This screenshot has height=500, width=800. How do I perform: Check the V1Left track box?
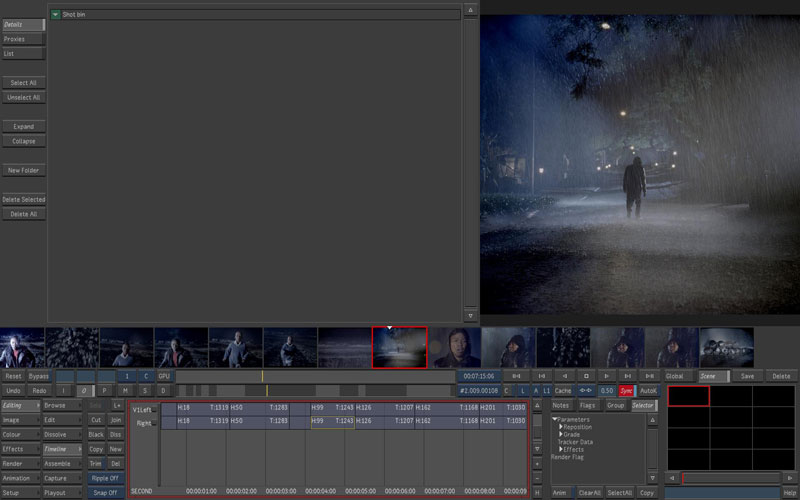click(154, 410)
